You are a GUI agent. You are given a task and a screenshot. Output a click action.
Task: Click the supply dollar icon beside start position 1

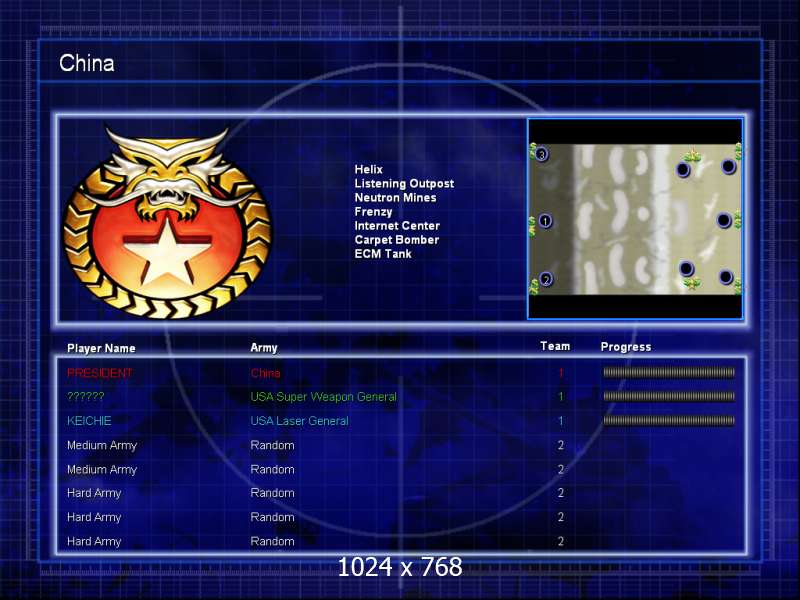click(532, 225)
